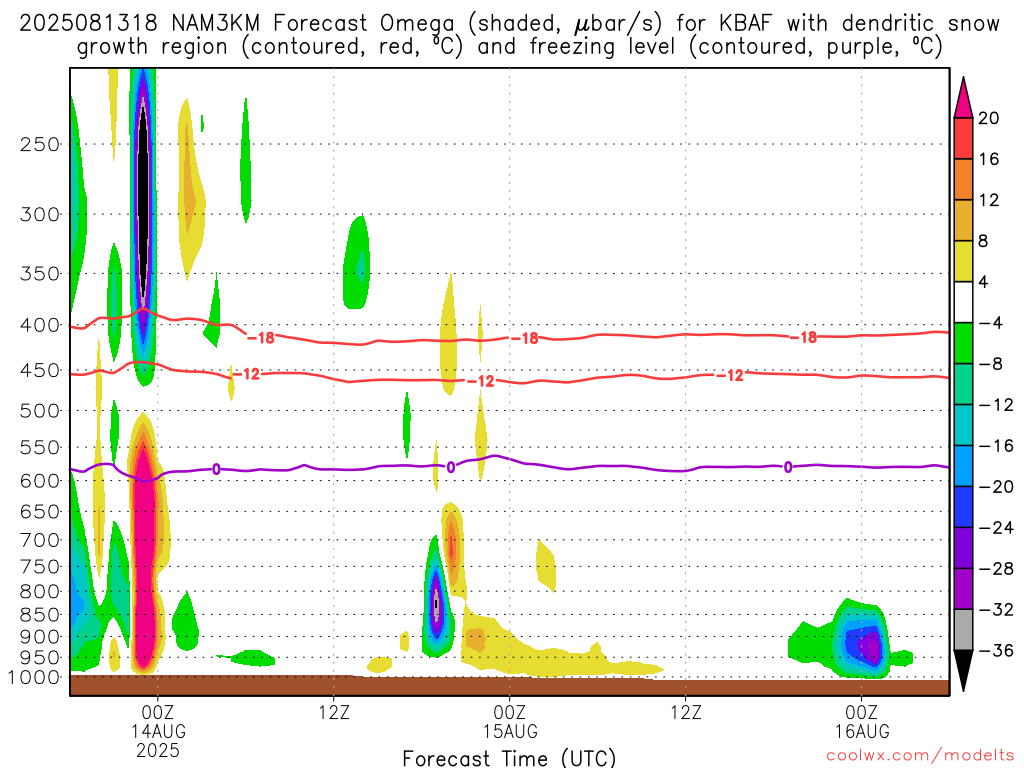Screen dimensions: 1024x768
Task: Click the colorbar value label 20
Action: pyautogui.click(x=989, y=118)
